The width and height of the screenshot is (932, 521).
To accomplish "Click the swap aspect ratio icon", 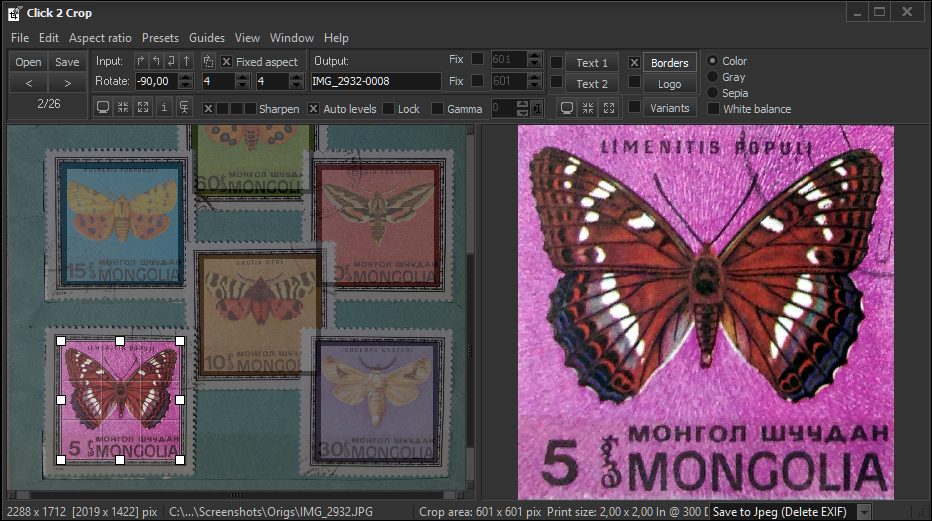I will tap(208, 61).
